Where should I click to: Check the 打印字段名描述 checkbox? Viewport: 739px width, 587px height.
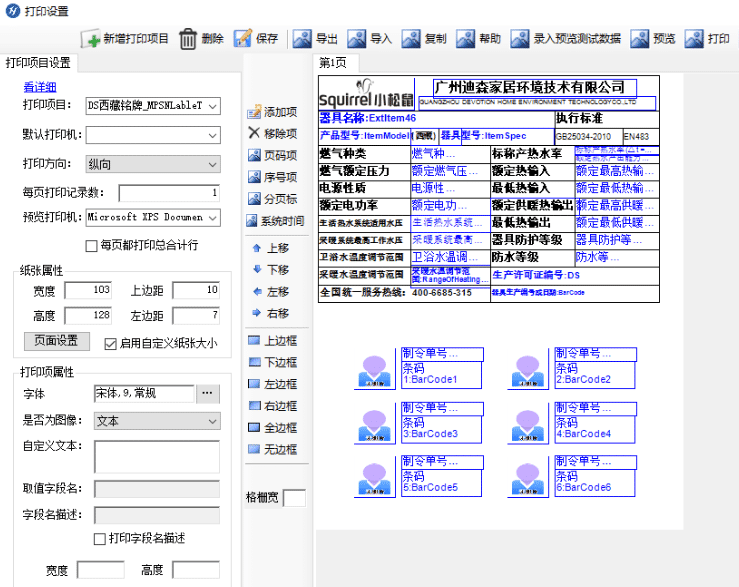(99, 539)
